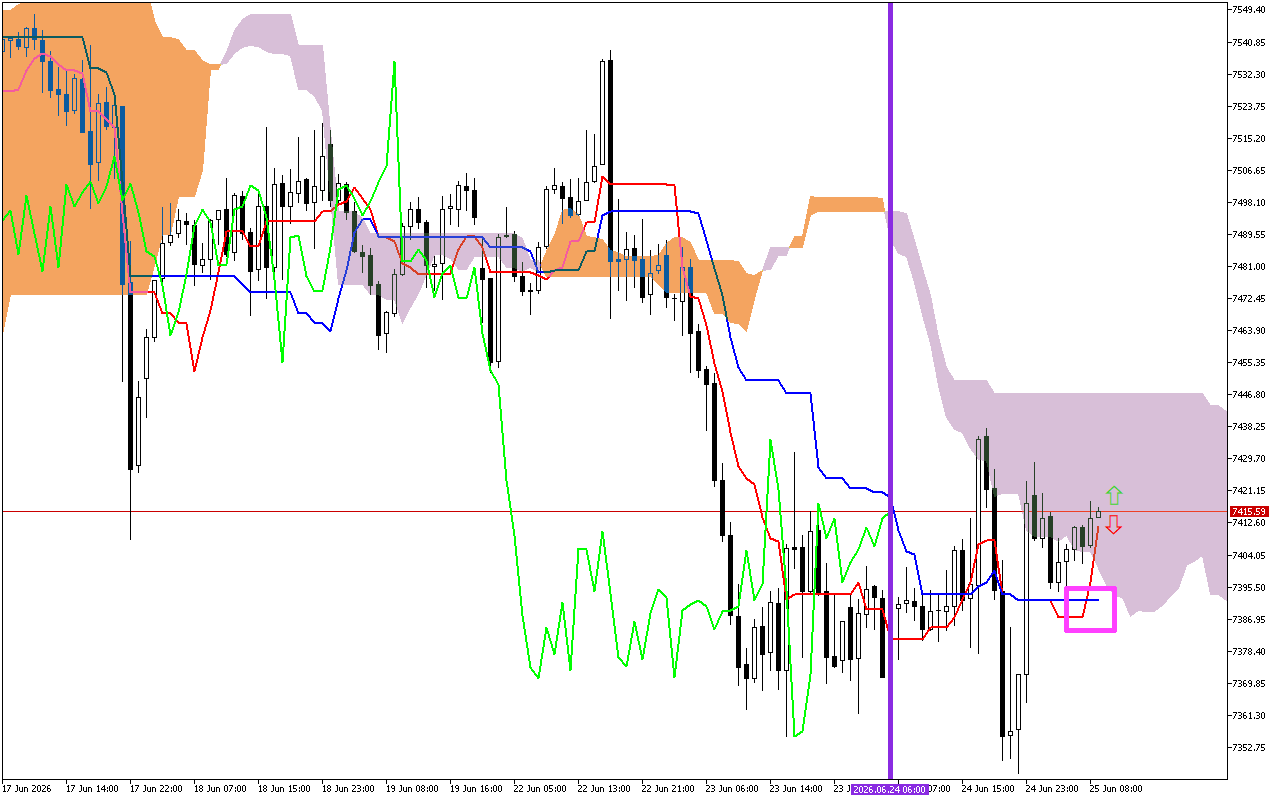This screenshot has width=1280, height=800.
Task: Click time axis label 17 Jun 2026
Action: click(x=29, y=789)
